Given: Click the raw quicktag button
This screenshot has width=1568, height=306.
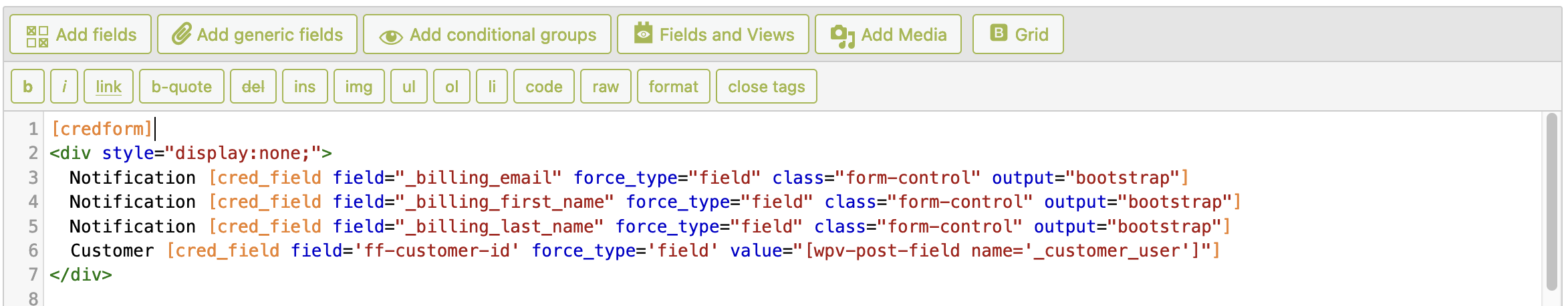Looking at the screenshot, I should tap(606, 87).
